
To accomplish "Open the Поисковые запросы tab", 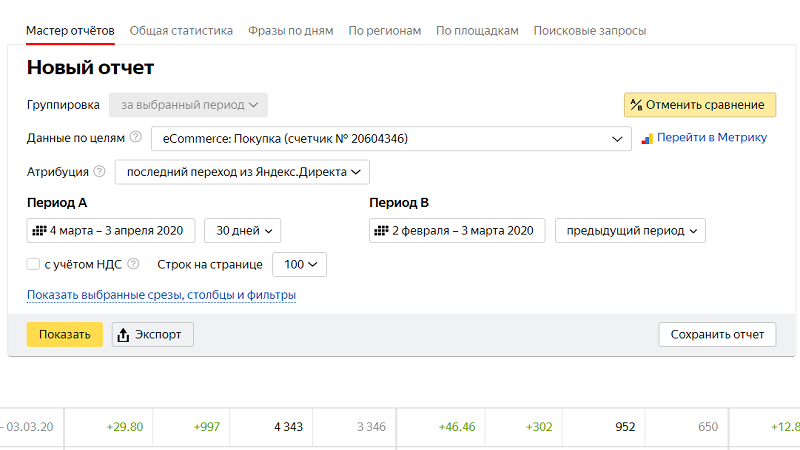I will click(590, 31).
